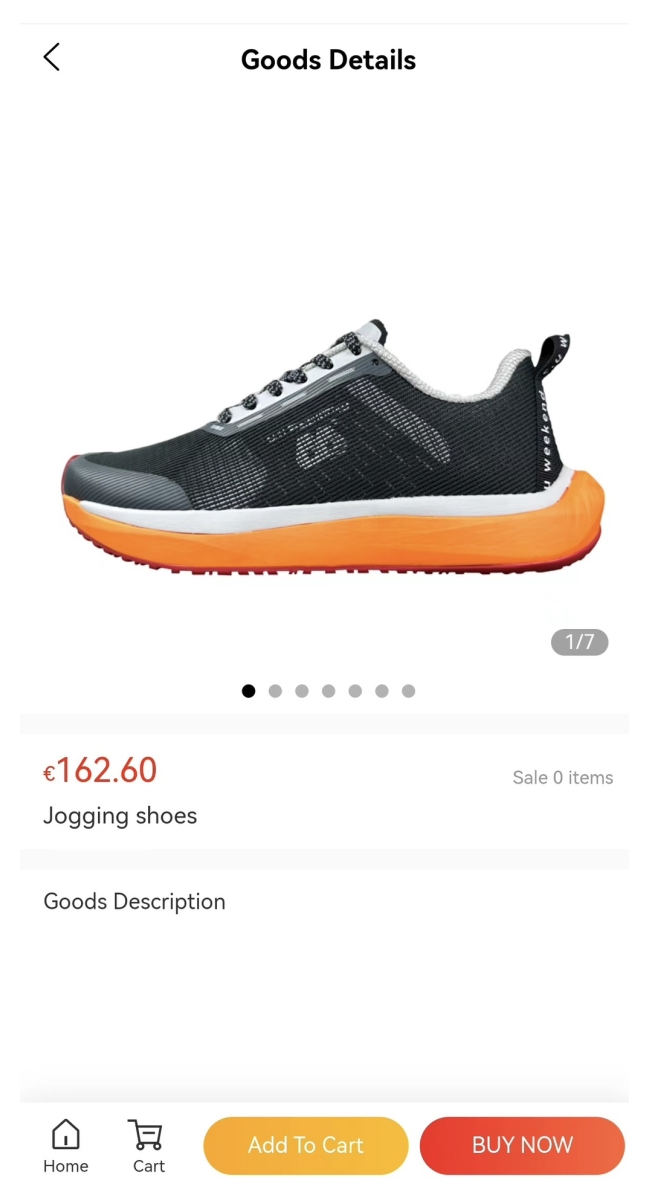
Task: Click the €162.60 price text
Action: (x=100, y=770)
